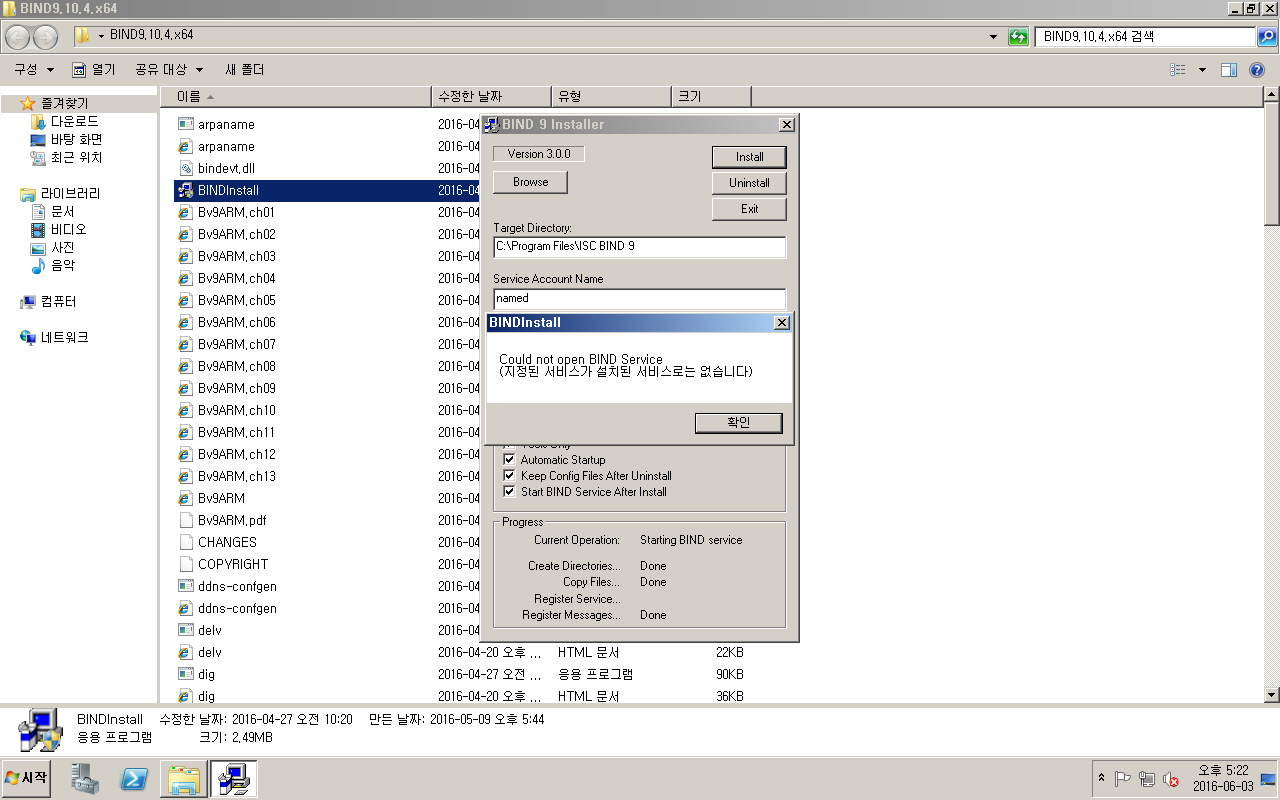1280x800 pixels.
Task: Click the Exit button in the installer
Action: (x=749, y=209)
